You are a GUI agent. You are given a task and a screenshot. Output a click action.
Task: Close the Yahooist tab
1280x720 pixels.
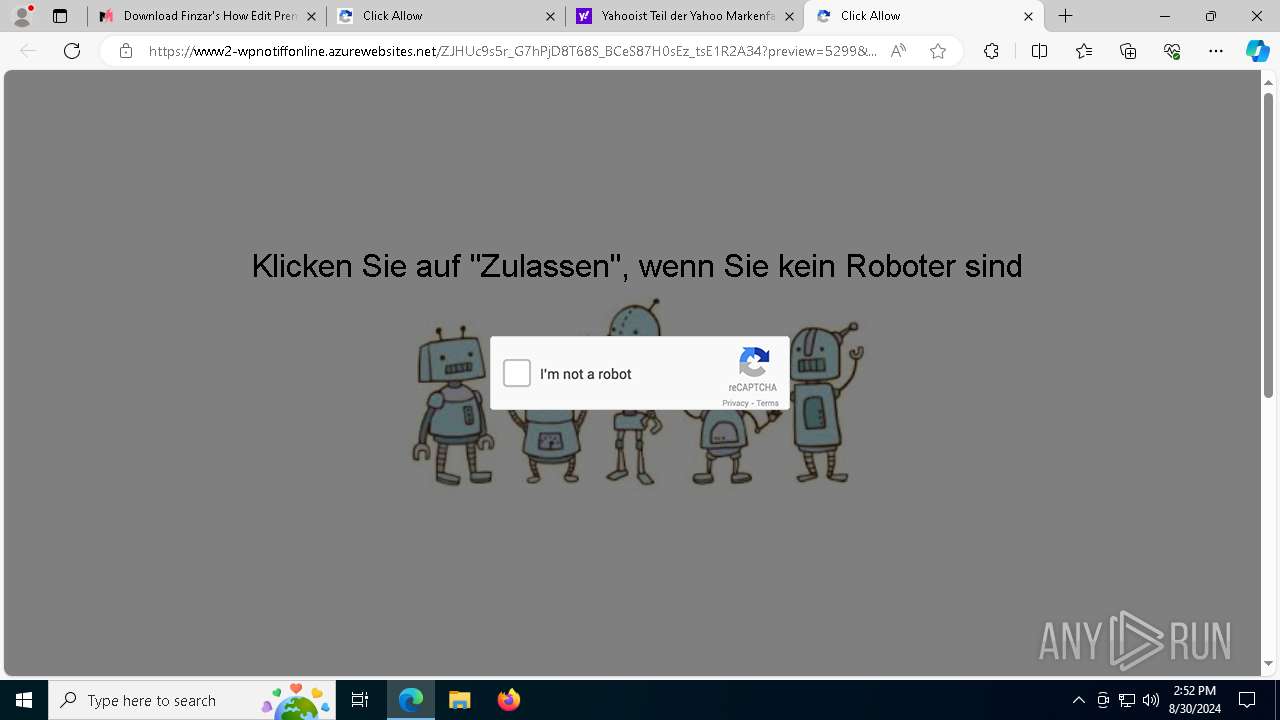pos(789,16)
